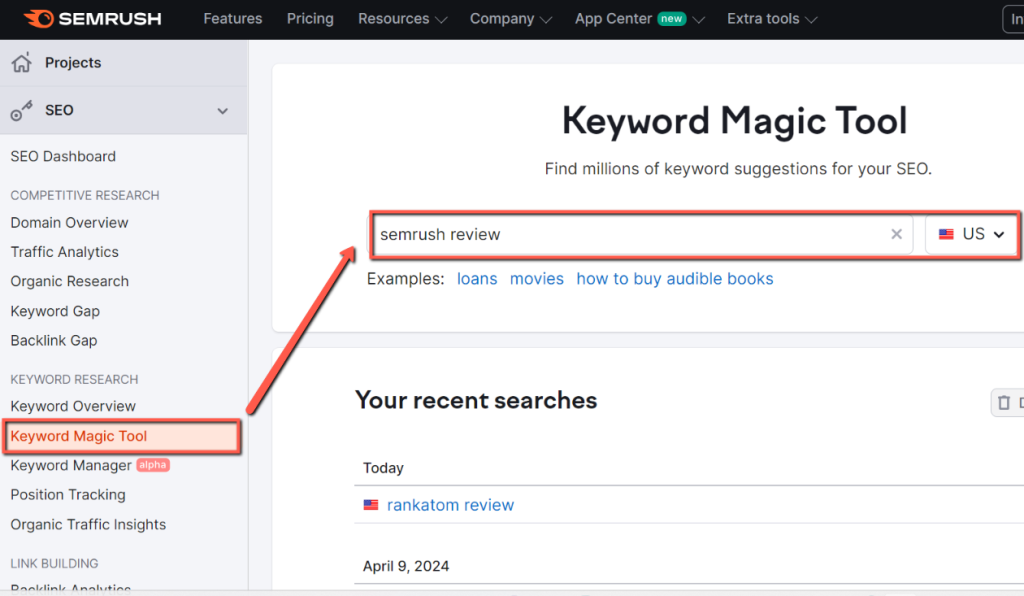Image resolution: width=1024 pixels, height=596 pixels.
Task: Open the Domain Overview tool
Action: (x=69, y=222)
